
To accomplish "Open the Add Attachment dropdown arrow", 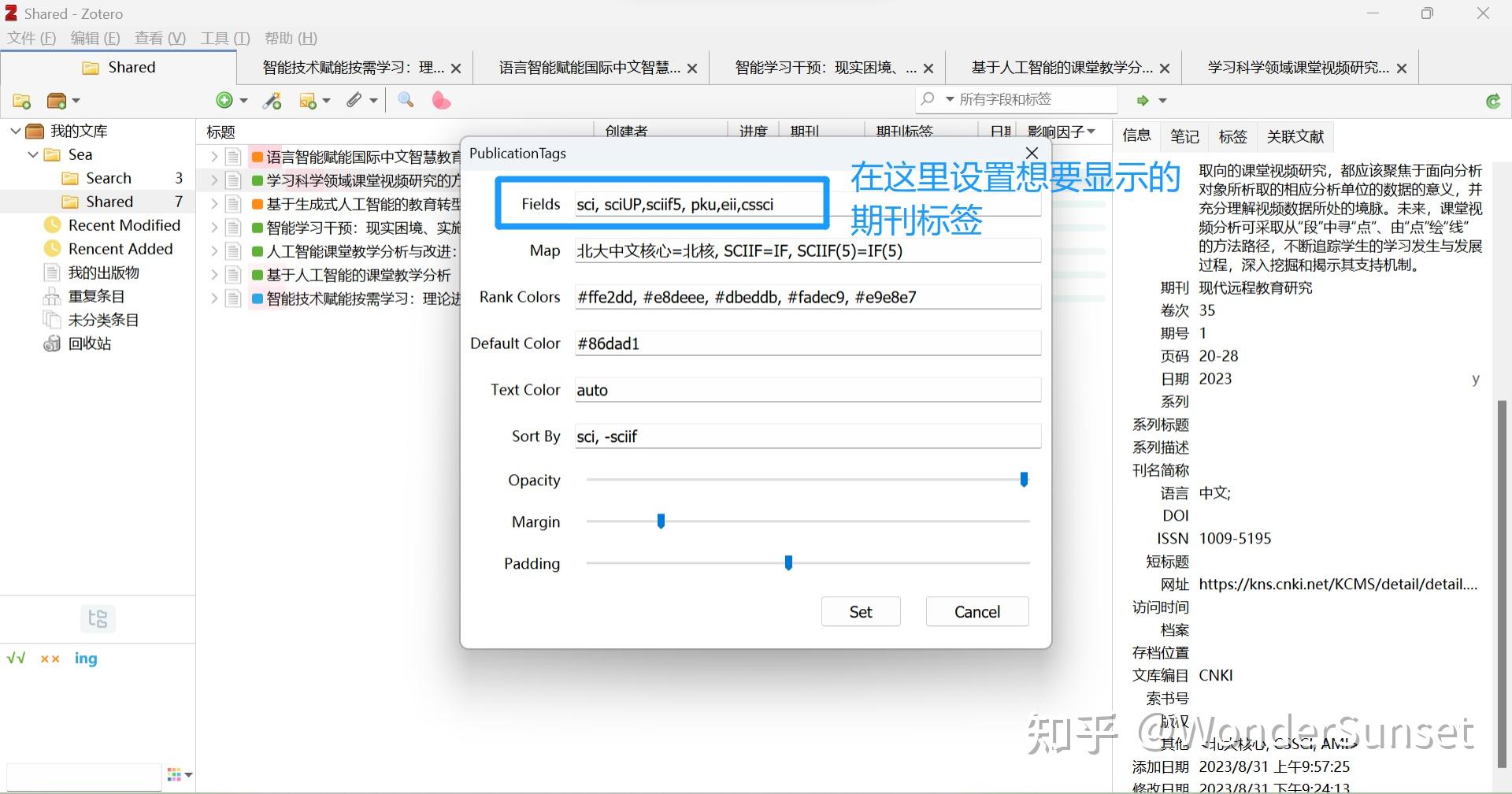I will coord(373,101).
